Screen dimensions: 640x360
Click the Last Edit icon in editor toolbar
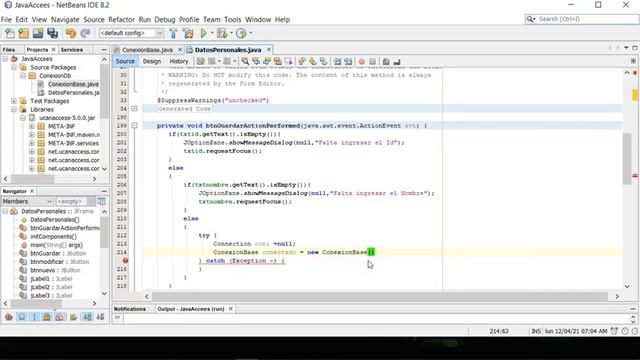coord(201,61)
